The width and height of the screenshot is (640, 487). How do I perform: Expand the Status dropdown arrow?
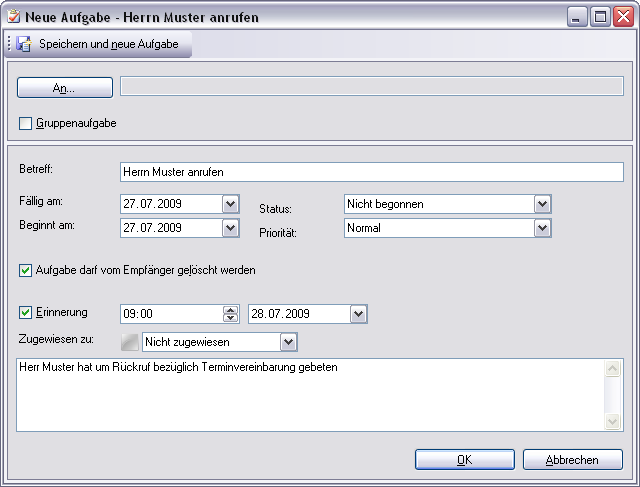(x=542, y=204)
